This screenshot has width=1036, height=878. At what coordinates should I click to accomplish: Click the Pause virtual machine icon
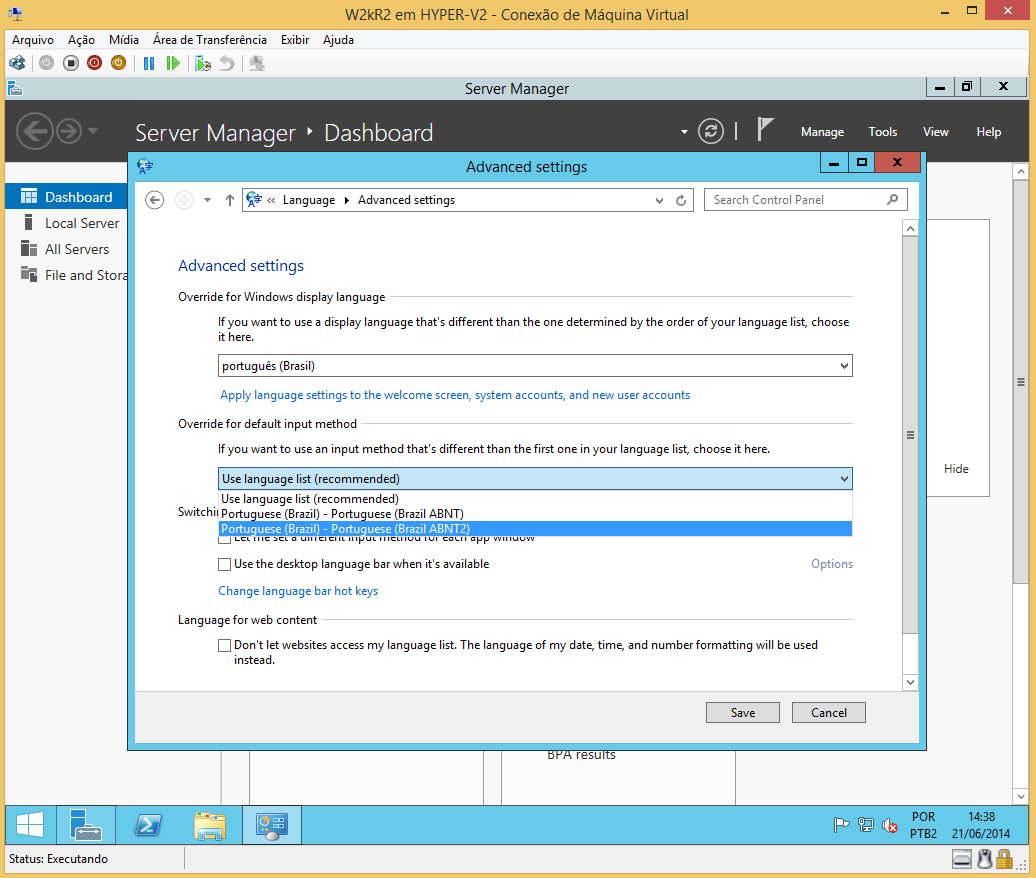[x=149, y=63]
